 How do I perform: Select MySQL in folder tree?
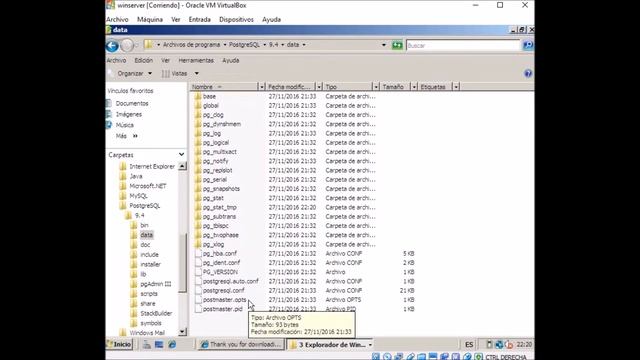click(x=138, y=196)
